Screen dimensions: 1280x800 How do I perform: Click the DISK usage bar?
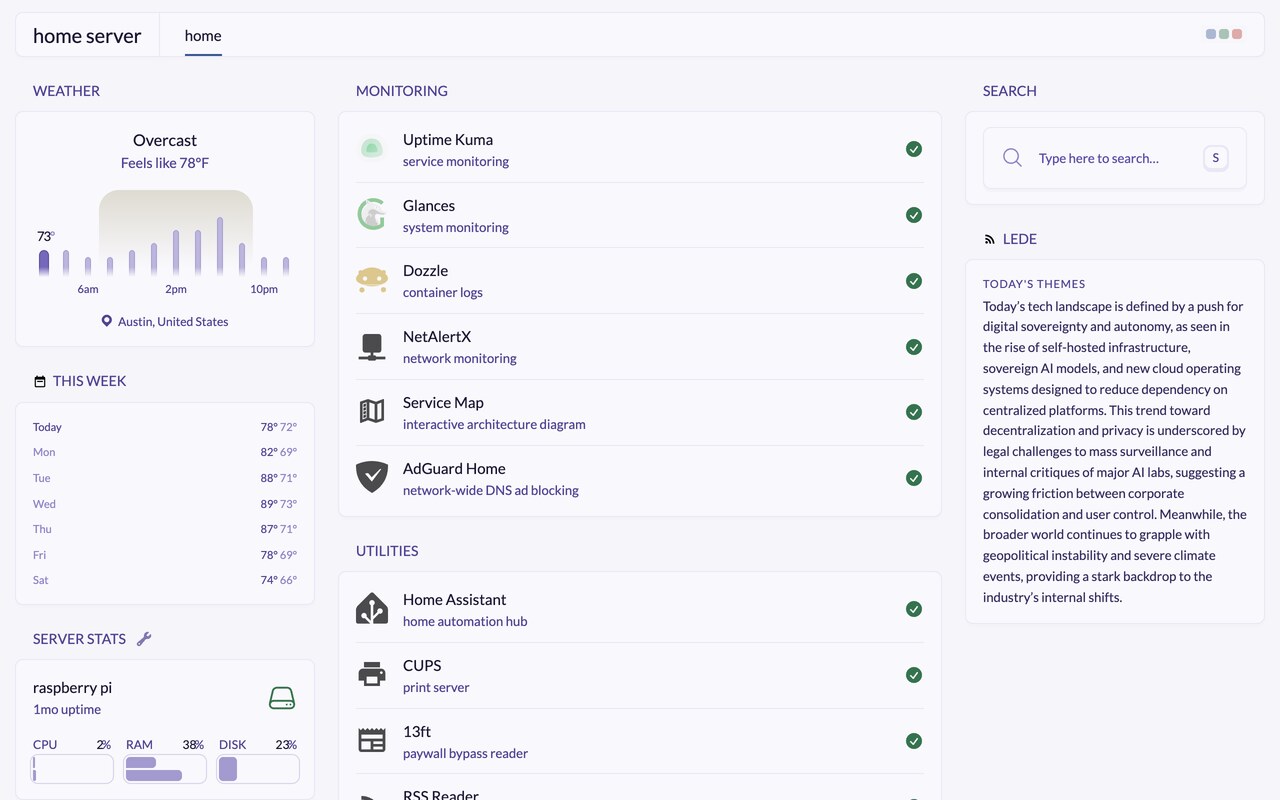click(258, 769)
